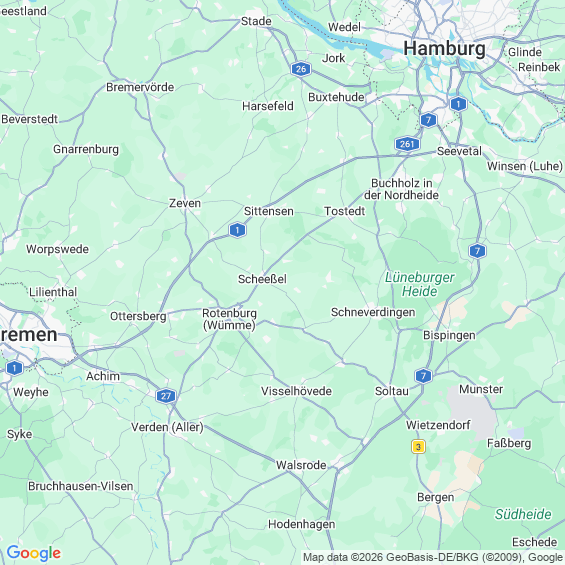The image size is (565, 565).
Task: Click the route 7 shield east of Lüneburger Heide
Action: pos(477,251)
